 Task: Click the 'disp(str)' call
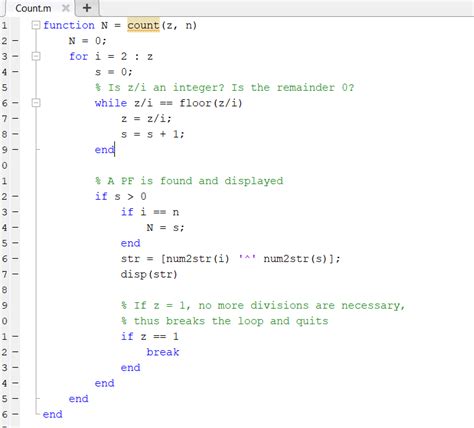pos(149,274)
